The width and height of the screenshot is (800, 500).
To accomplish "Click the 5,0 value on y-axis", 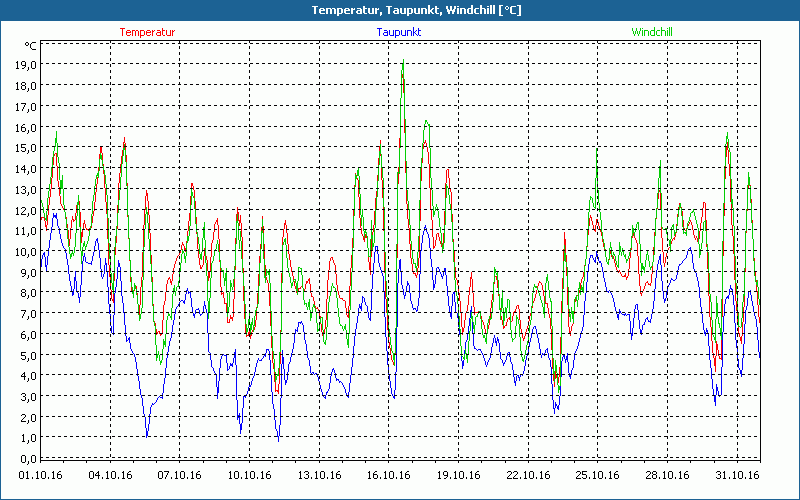I will pyautogui.click(x=29, y=355).
